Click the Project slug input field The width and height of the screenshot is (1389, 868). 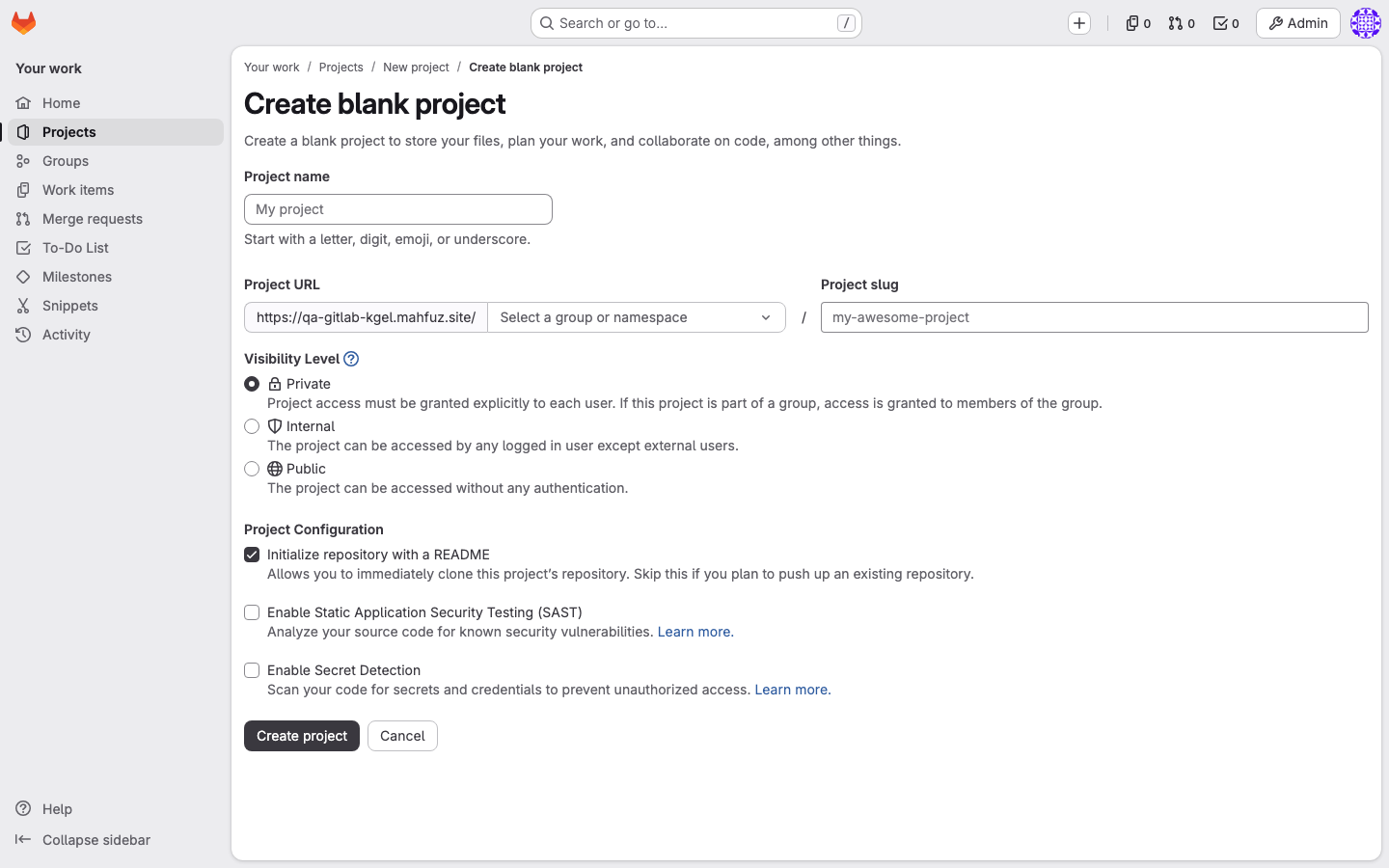pyautogui.click(x=1095, y=317)
